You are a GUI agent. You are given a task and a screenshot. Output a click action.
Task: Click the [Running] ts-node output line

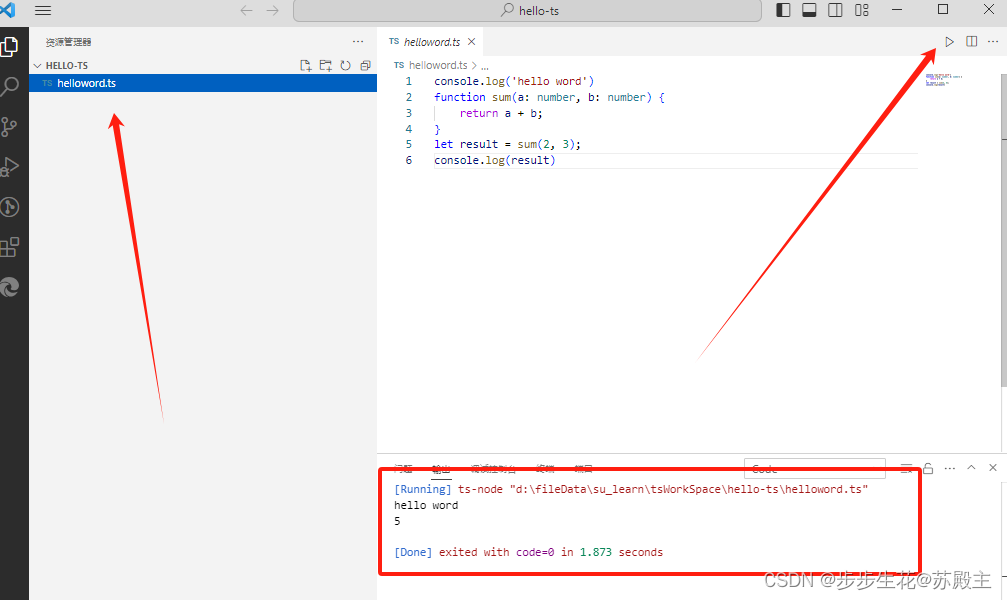point(631,490)
